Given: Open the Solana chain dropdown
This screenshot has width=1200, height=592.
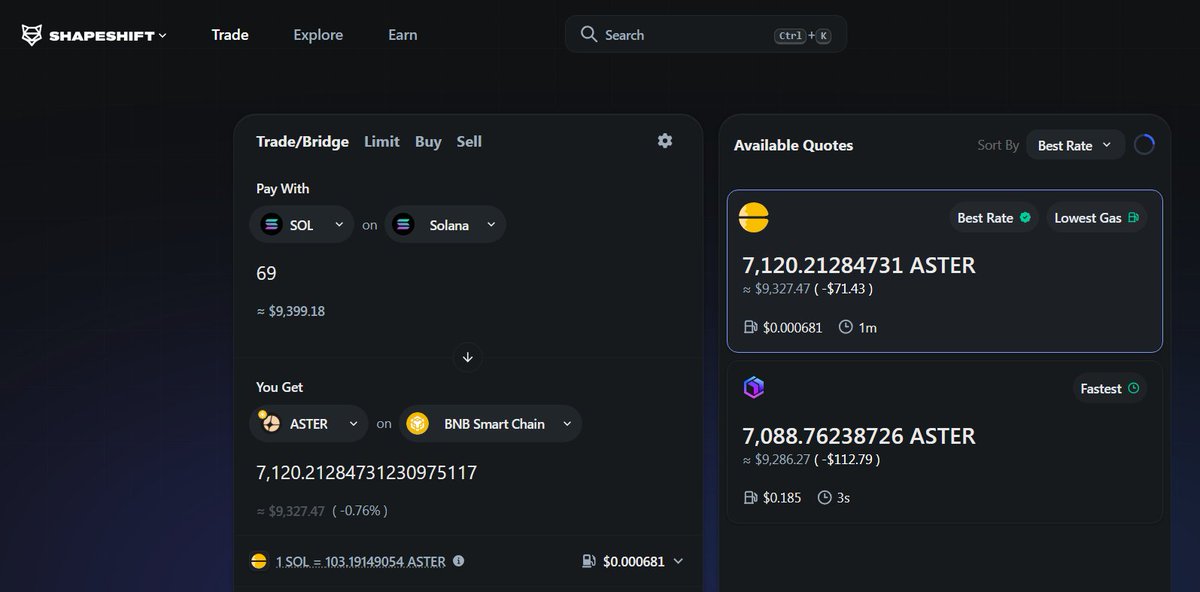Looking at the screenshot, I should tap(445, 225).
